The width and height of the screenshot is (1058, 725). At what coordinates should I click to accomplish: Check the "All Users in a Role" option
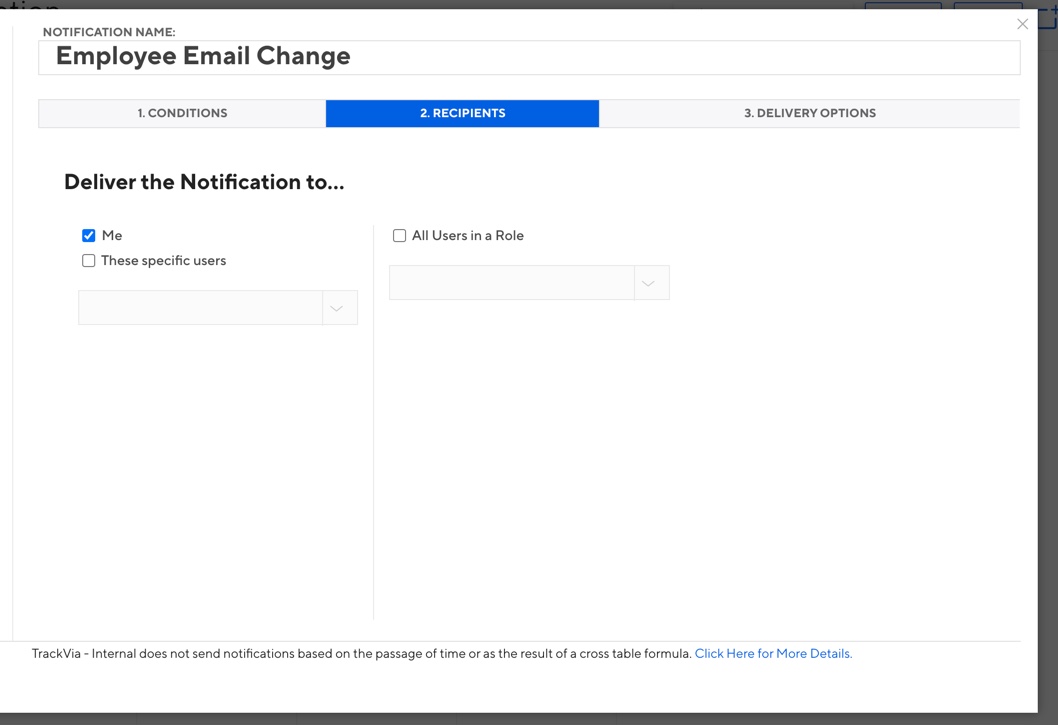[x=399, y=235]
